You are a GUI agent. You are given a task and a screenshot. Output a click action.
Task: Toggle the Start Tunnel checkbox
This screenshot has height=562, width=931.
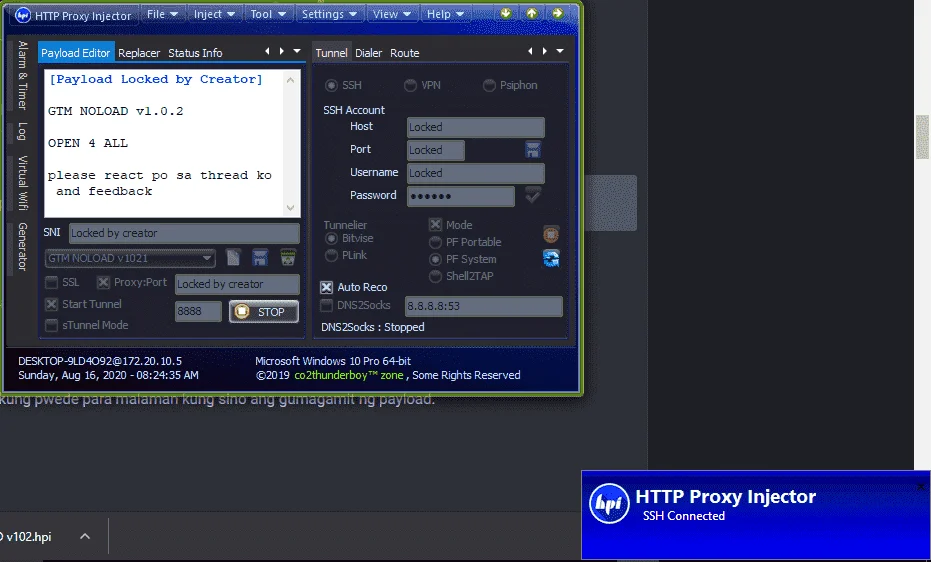(52, 304)
